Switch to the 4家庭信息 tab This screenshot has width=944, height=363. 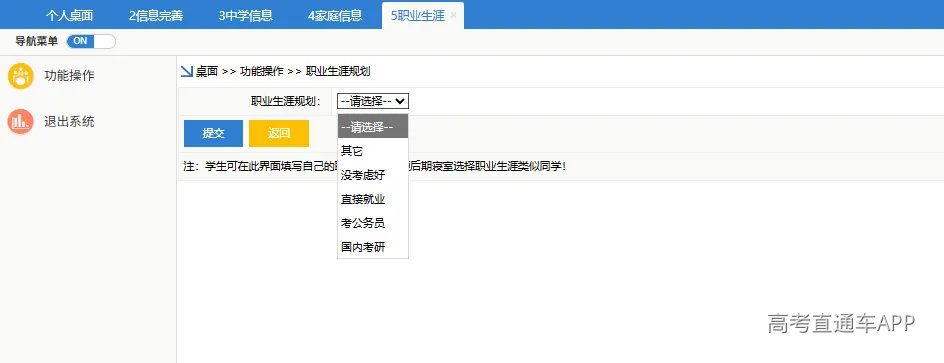click(x=335, y=16)
